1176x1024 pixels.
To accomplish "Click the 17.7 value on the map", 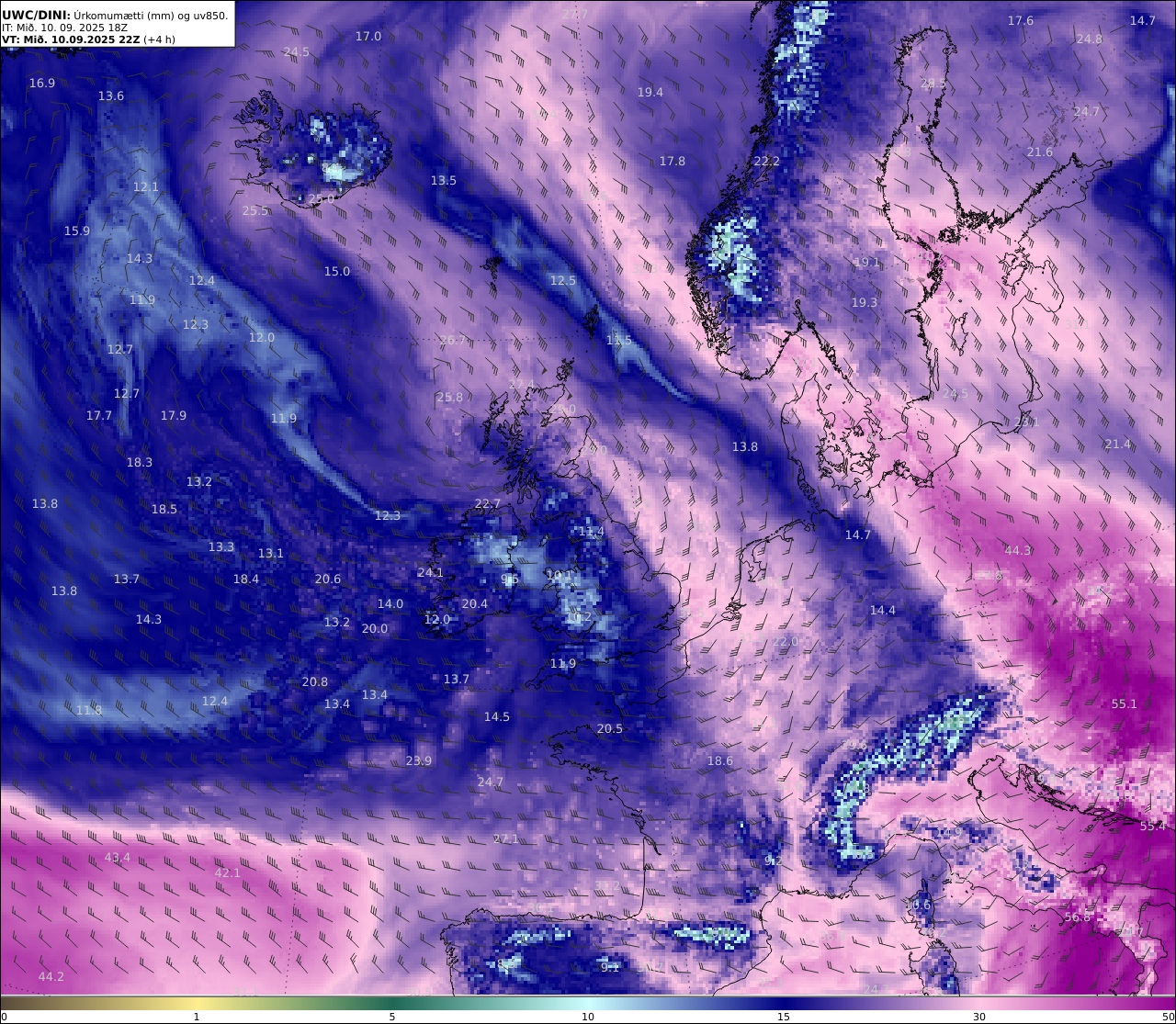I will pyautogui.click(x=99, y=416).
